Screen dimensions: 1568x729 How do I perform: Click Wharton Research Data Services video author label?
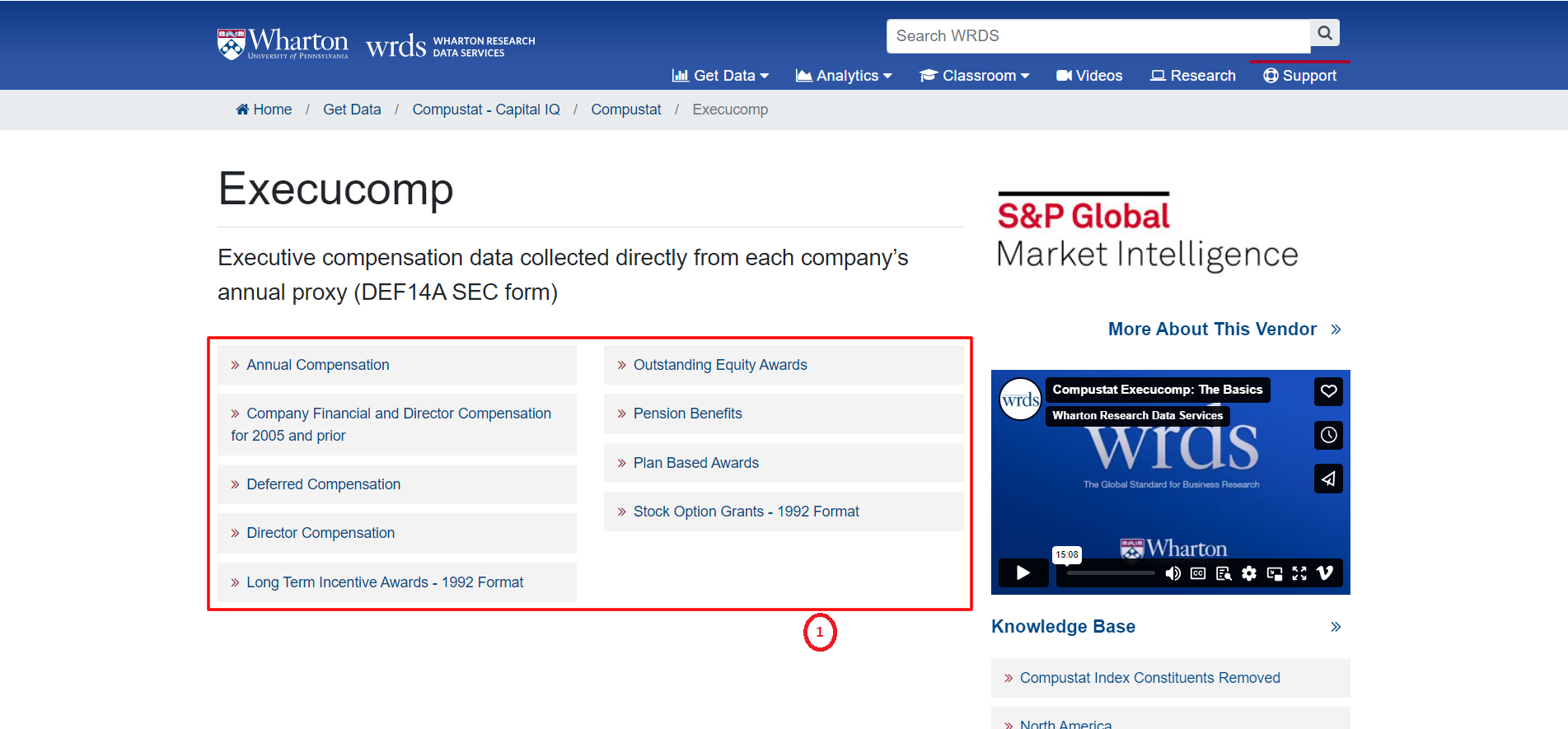click(1138, 415)
